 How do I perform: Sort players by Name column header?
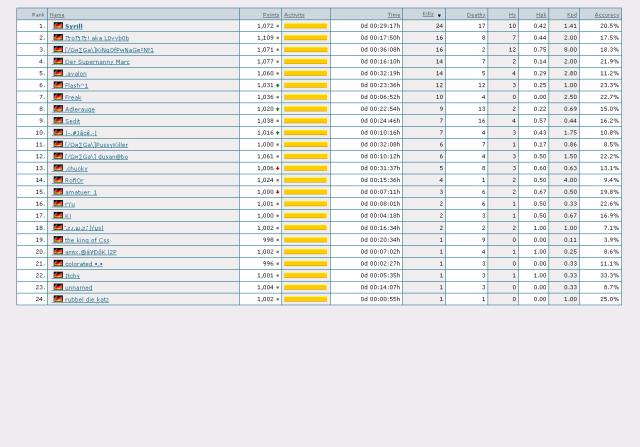tap(57, 15)
